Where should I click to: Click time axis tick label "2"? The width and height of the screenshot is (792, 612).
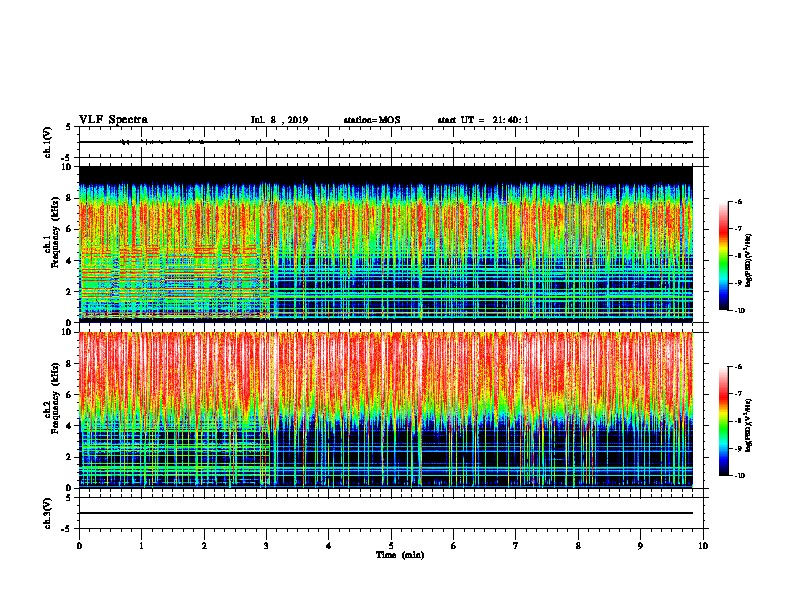click(x=204, y=546)
